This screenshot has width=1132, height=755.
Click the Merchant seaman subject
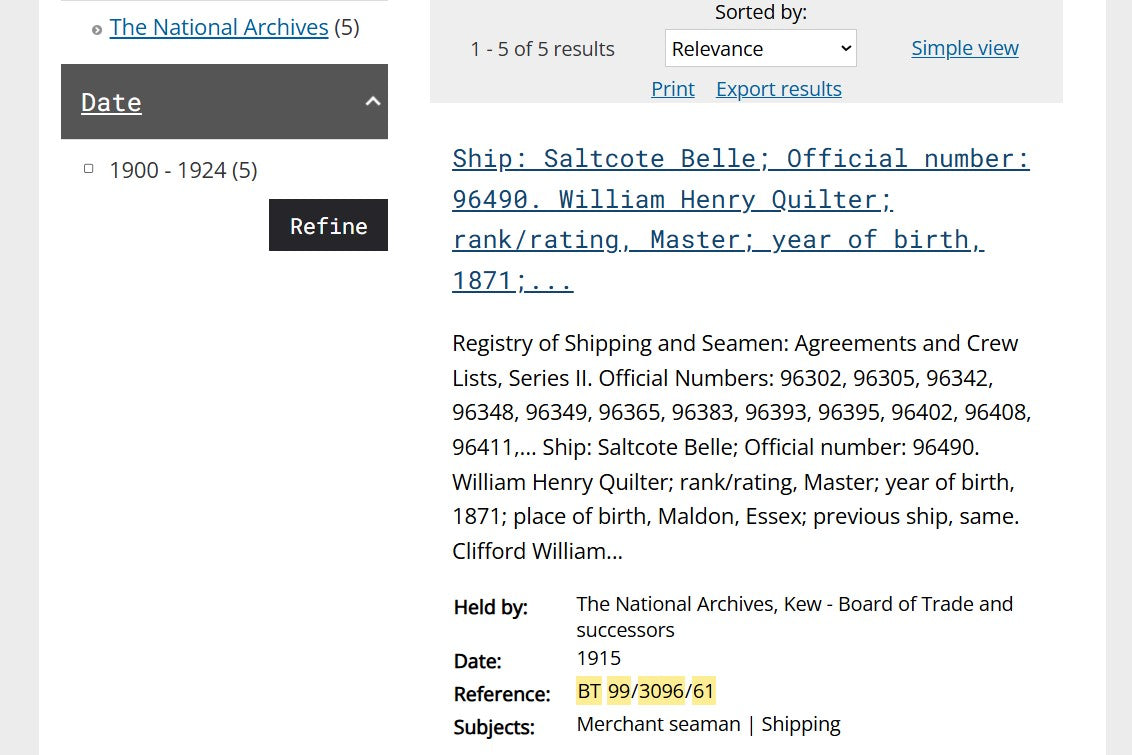pos(658,724)
